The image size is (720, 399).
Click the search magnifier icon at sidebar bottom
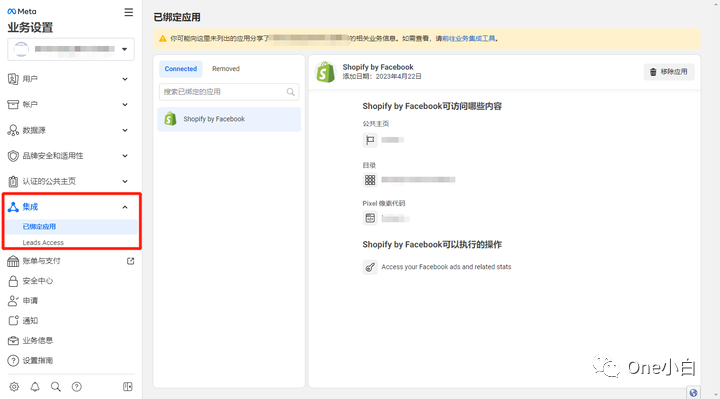(56, 387)
